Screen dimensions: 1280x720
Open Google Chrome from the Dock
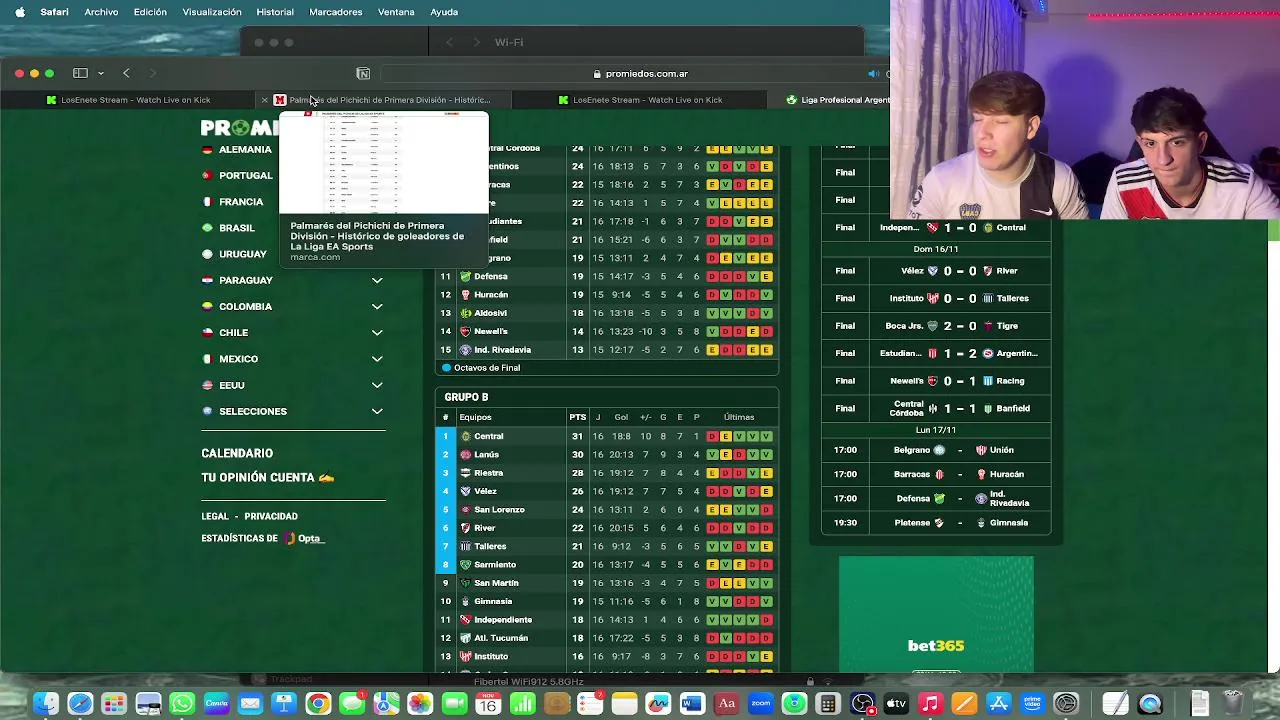(x=318, y=704)
